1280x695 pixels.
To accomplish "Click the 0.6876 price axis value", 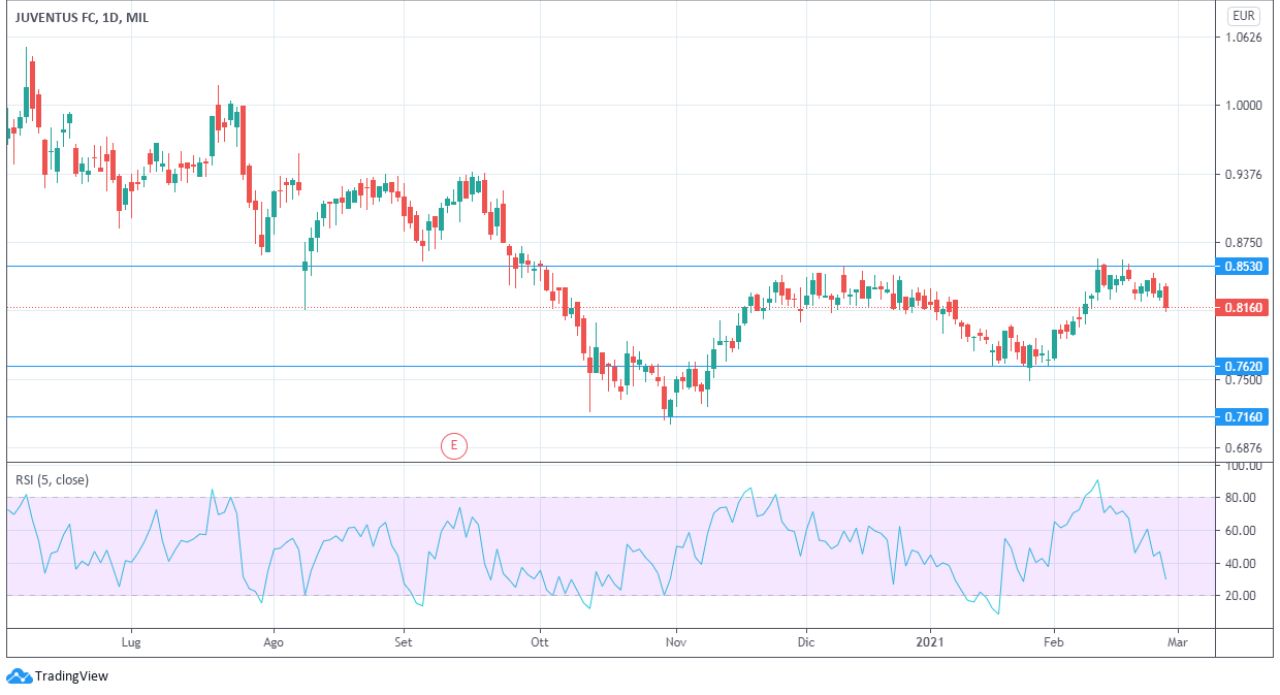I will coord(1243,448).
